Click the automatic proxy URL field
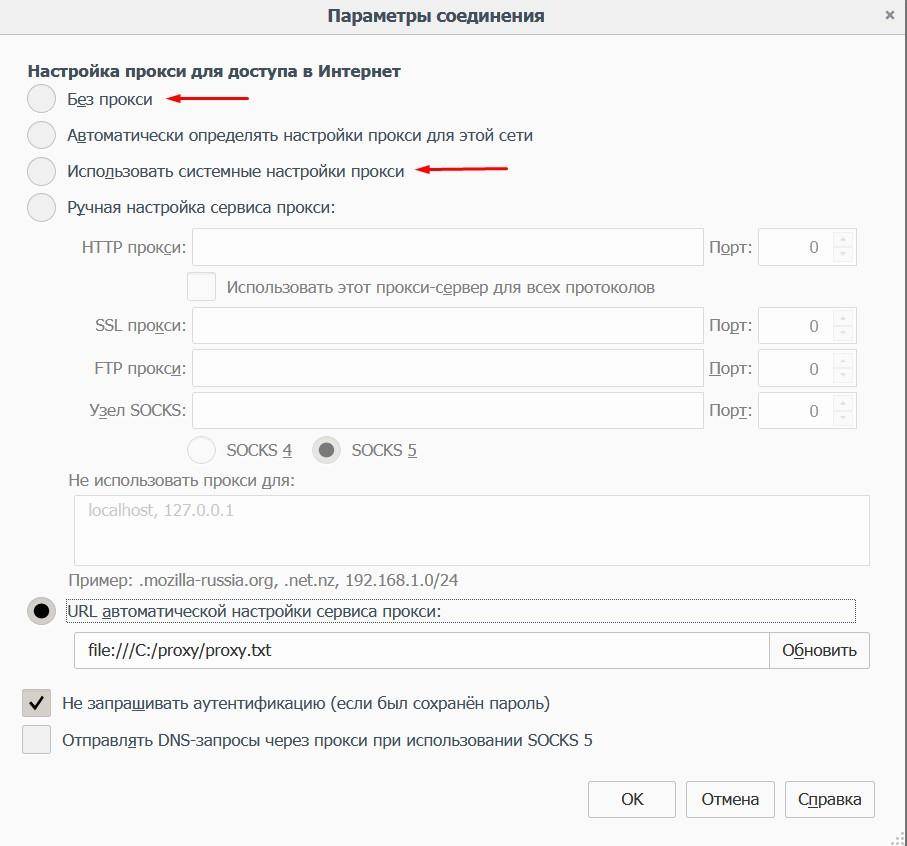This screenshot has width=907, height=846. click(421, 650)
